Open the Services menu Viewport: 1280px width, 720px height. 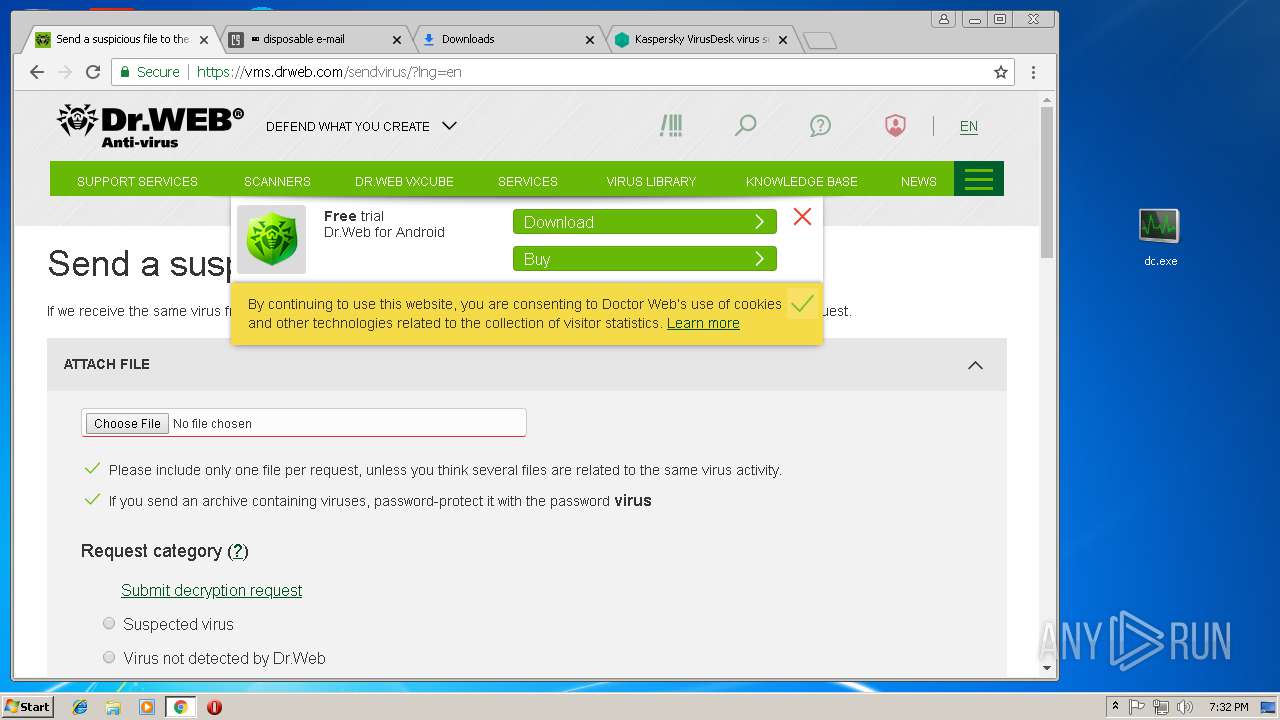528,181
